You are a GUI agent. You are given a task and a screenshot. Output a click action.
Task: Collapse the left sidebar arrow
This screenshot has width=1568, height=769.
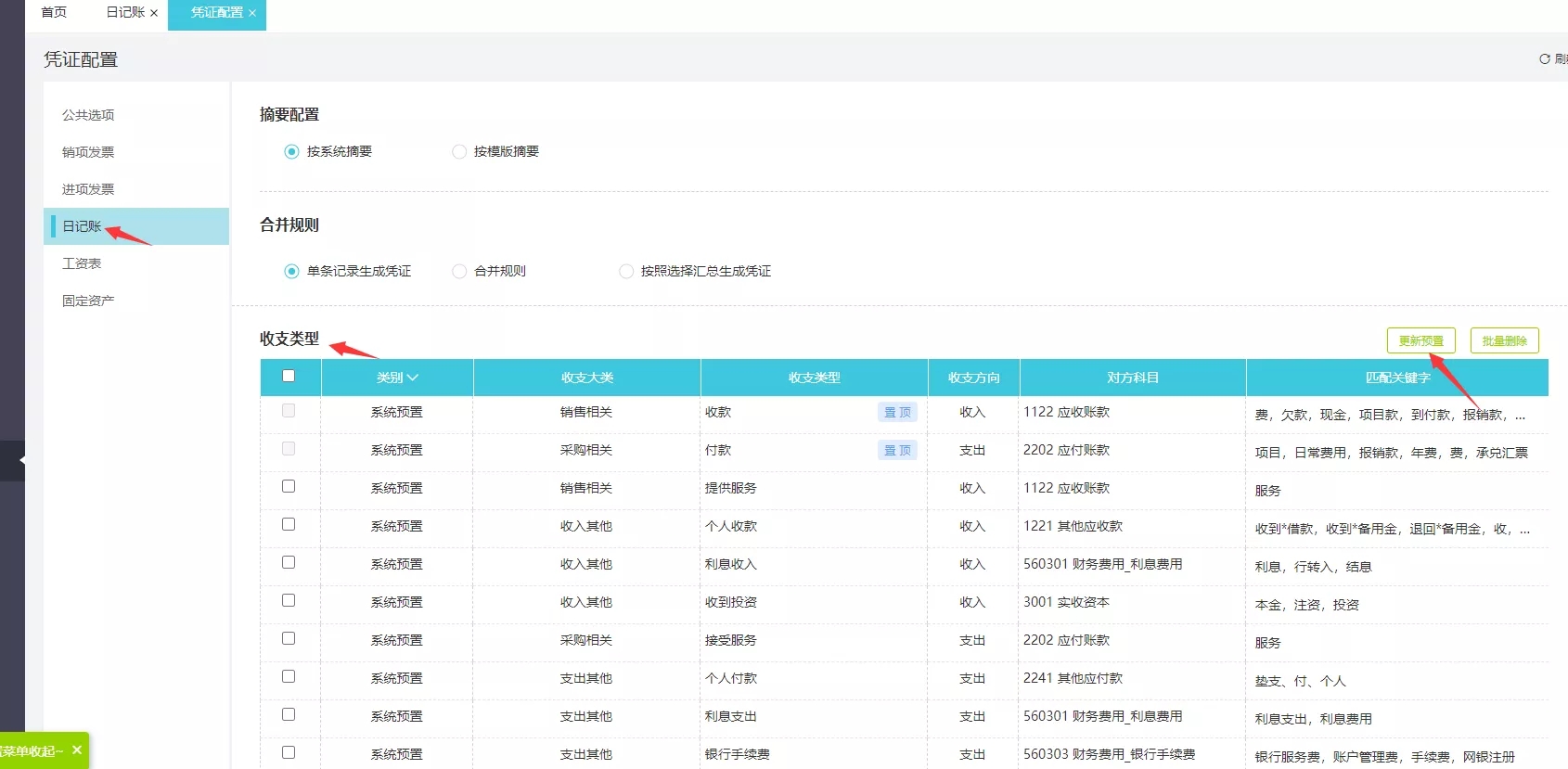(x=21, y=460)
